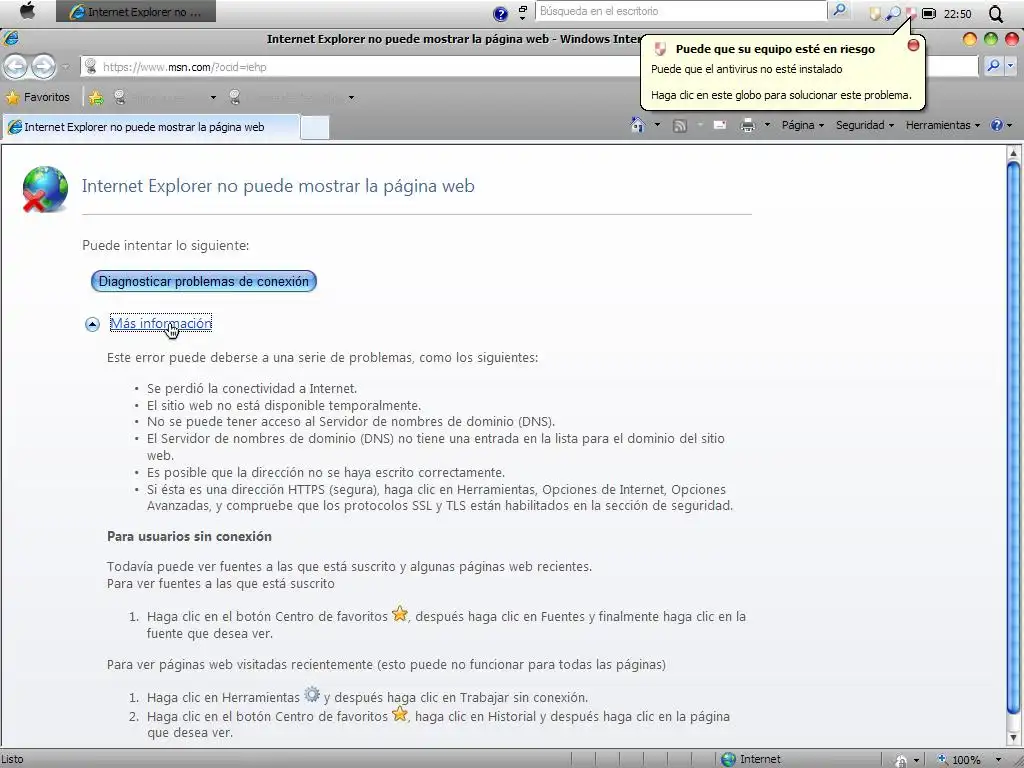Click the Internet zone globe in status bar
The width and height of the screenshot is (1024, 768).
728,759
